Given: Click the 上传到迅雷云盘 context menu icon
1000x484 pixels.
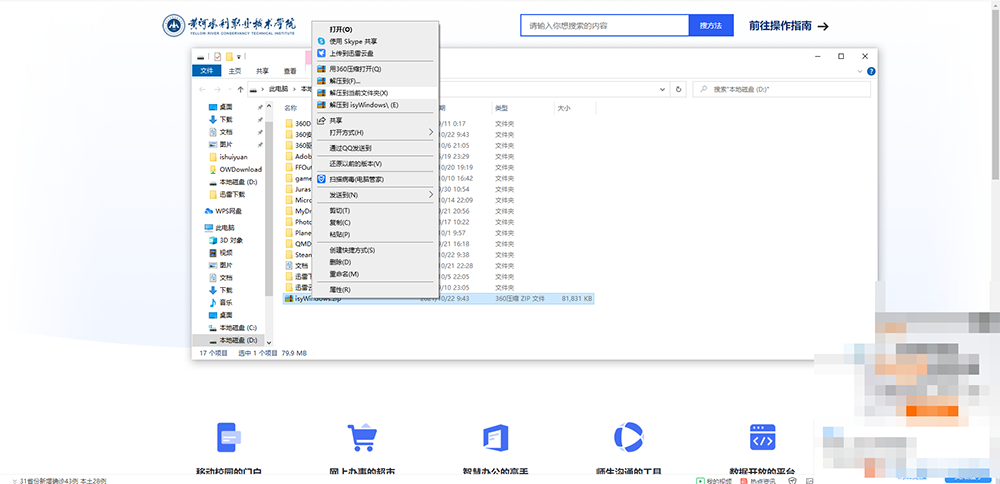Looking at the screenshot, I should 321,53.
